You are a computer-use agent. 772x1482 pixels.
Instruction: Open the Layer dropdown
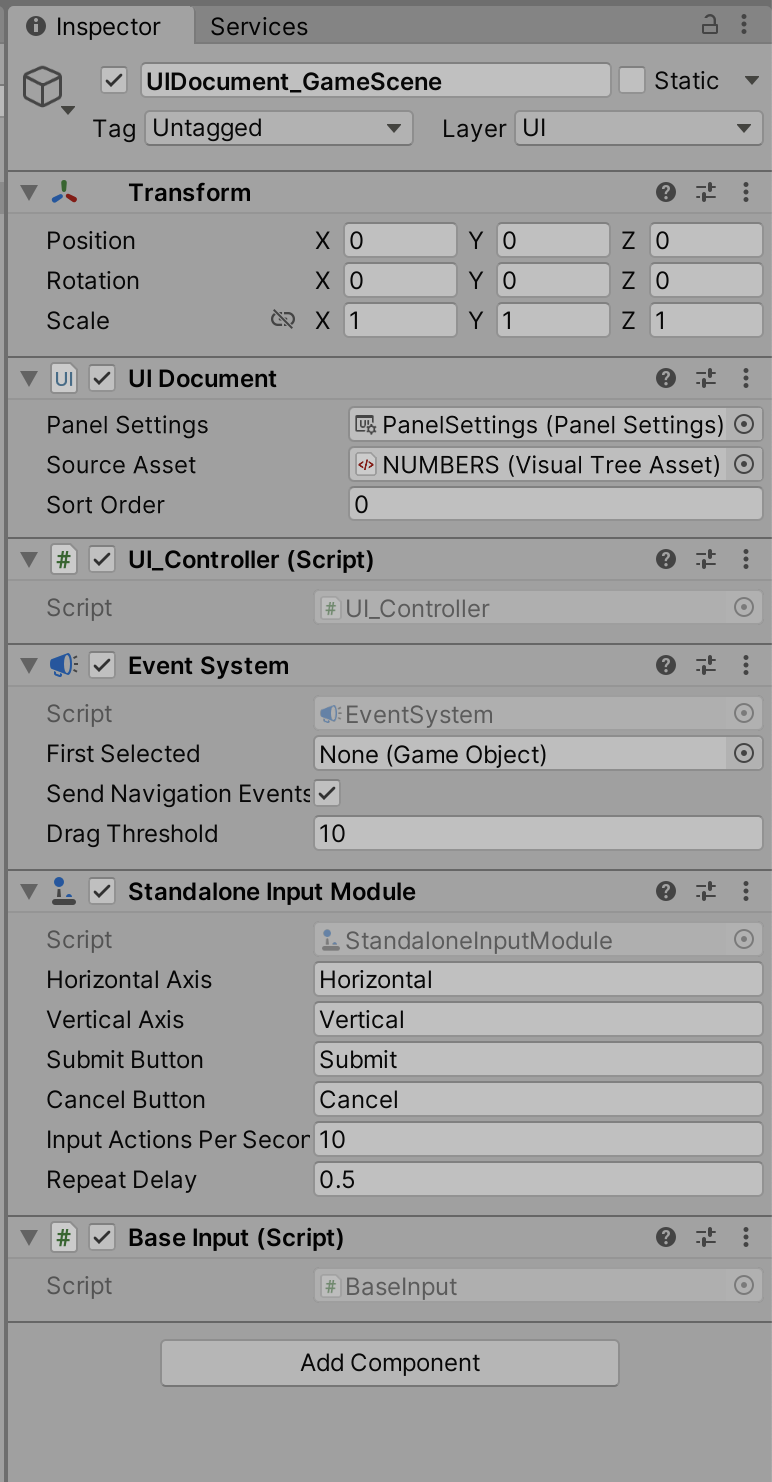[638, 128]
